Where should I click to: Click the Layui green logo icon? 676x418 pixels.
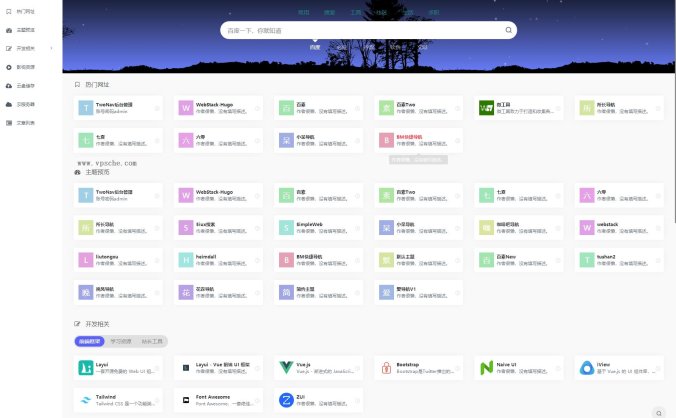[86, 369]
